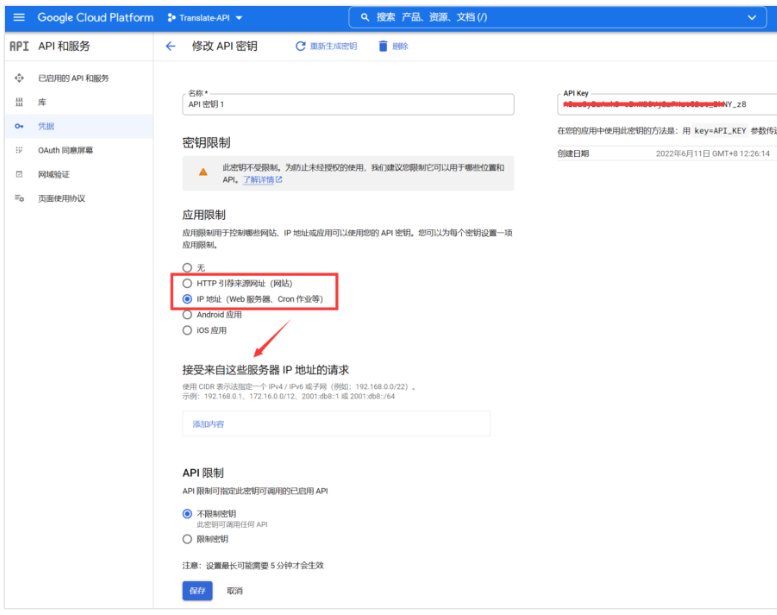Click the 取消 button
777x615 pixels.
coord(235,591)
